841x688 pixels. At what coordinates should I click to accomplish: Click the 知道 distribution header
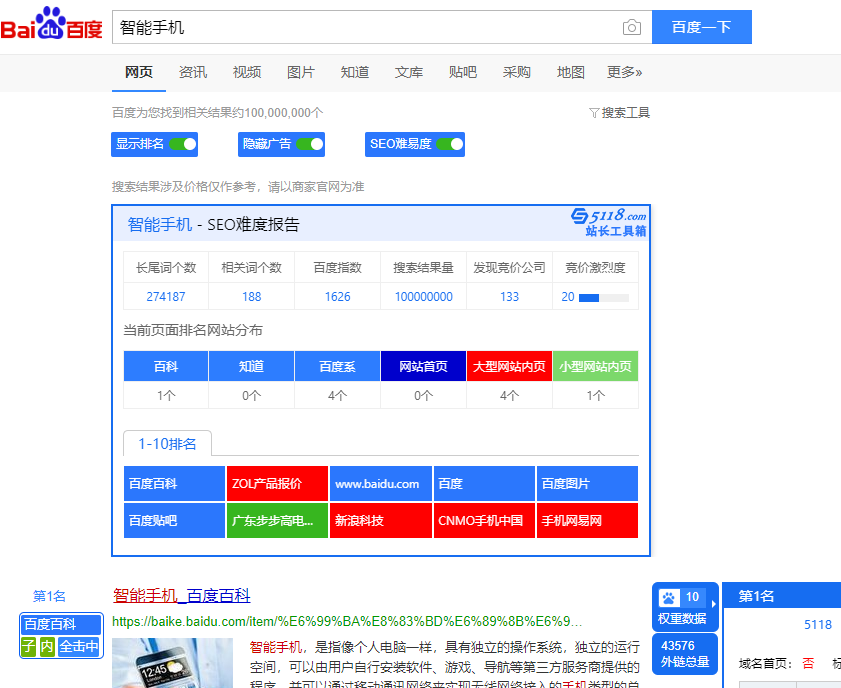(252, 366)
